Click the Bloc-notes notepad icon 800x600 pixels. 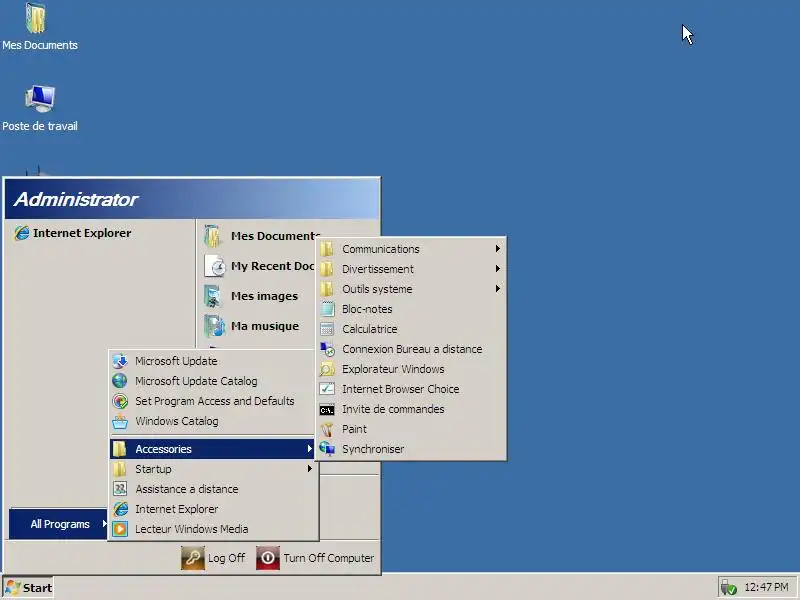point(327,309)
